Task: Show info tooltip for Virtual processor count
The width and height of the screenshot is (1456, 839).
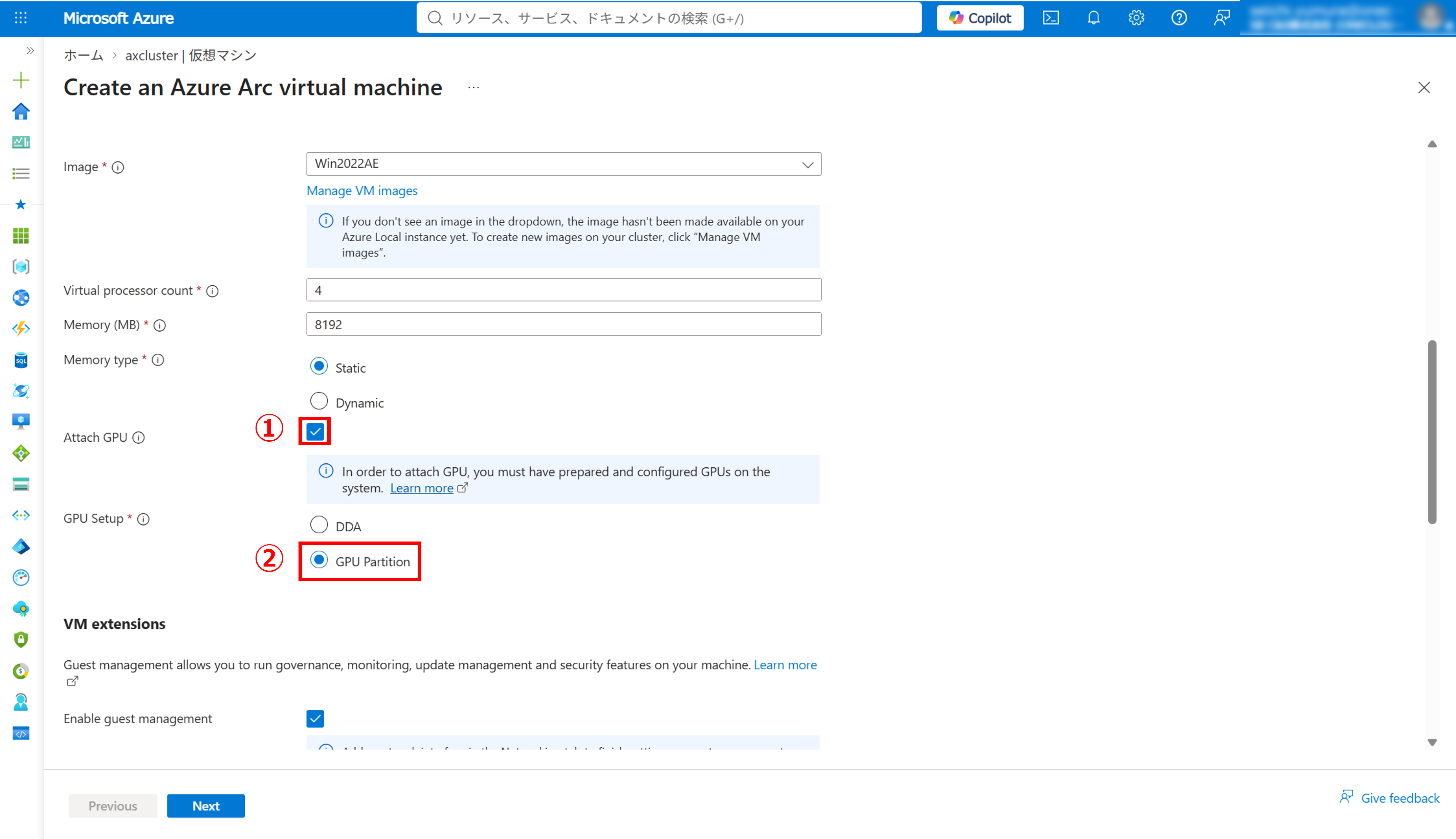Action: click(x=213, y=291)
